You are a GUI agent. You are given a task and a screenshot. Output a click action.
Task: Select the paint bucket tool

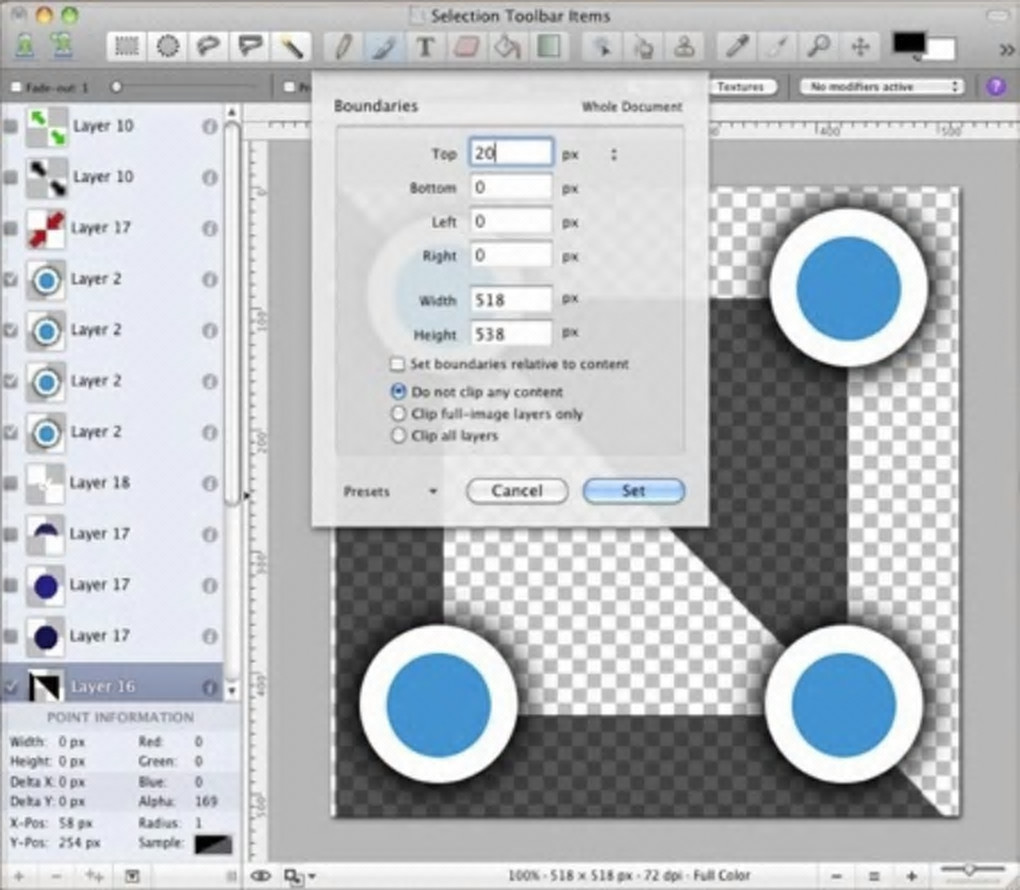(x=507, y=47)
